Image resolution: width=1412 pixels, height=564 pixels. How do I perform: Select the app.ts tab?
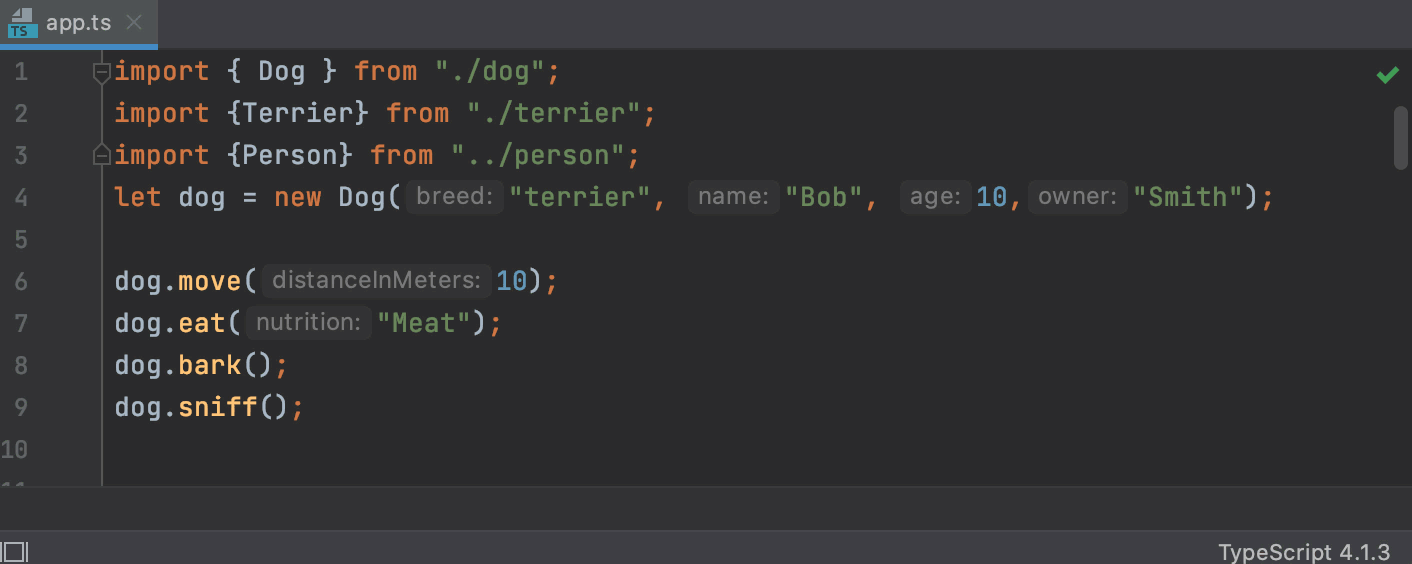click(78, 23)
